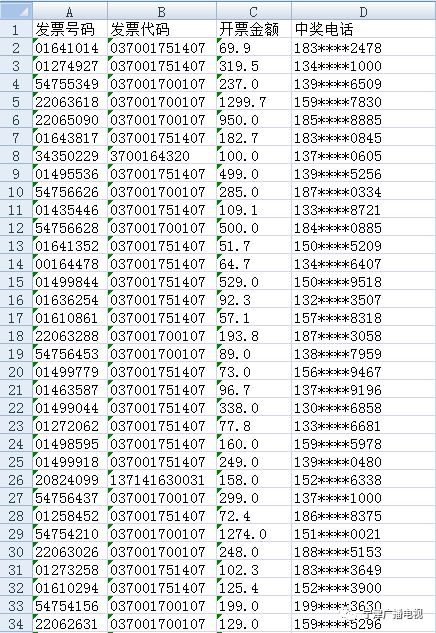The width and height of the screenshot is (436, 633).
Task: Select phone cell 183****2478
Action: [363, 48]
